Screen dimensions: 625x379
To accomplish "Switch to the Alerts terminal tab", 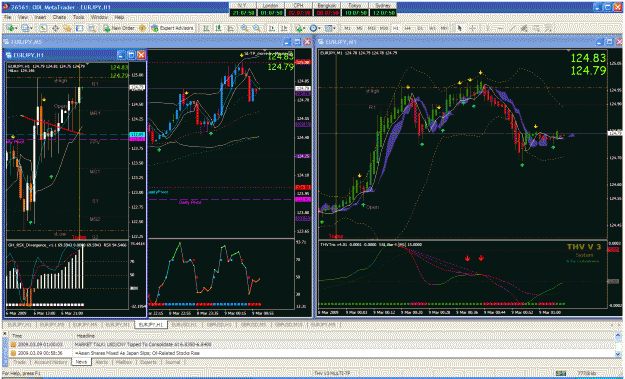I will 102,362.
